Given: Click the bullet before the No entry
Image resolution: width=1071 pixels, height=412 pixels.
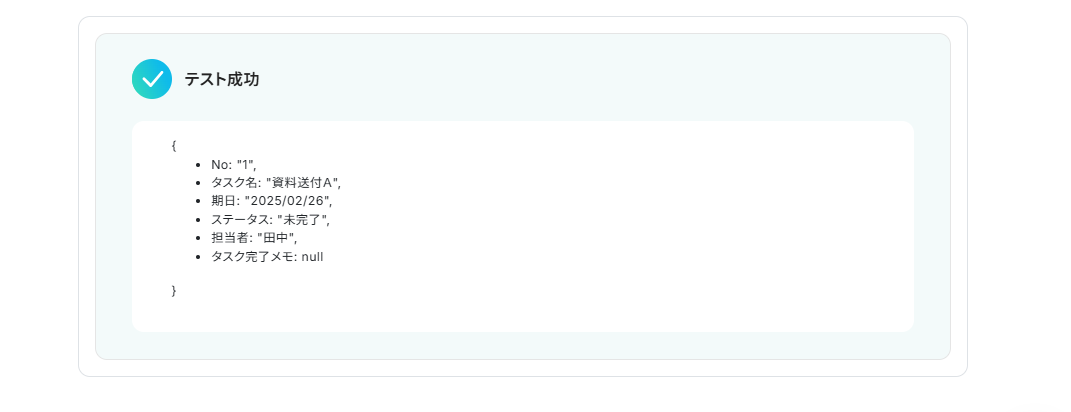Looking at the screenshot, I should pyautogui.click(x=197, y=165).
